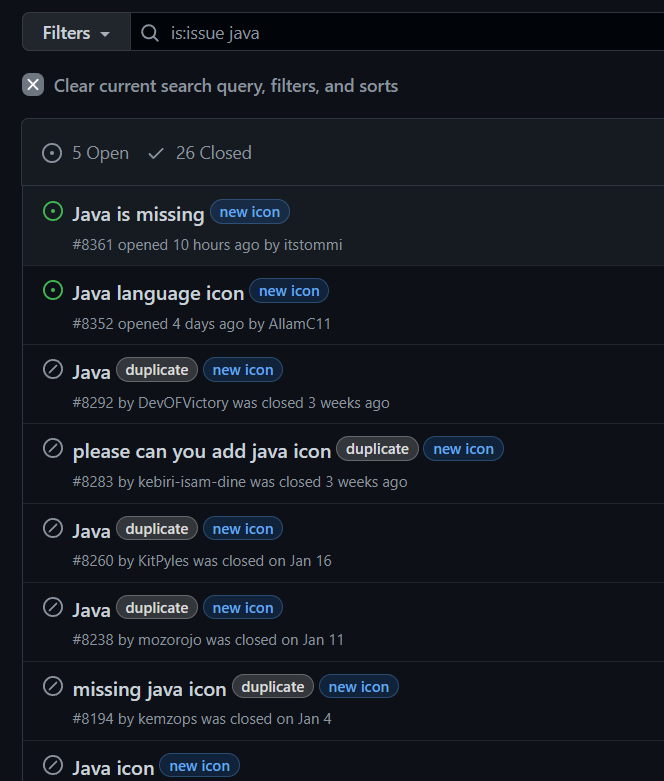Click 'new icon' label on issue #8283
The image size is (664, 781).
(x=463, y=449)
